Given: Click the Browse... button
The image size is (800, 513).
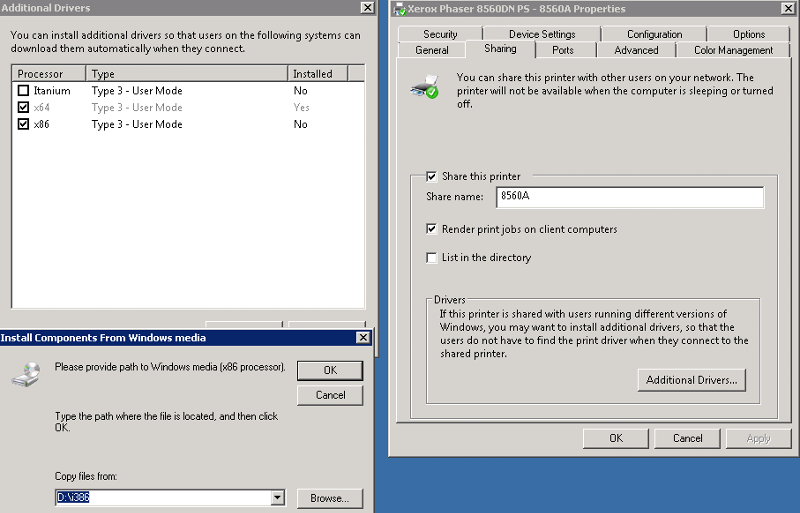Looking at the screenshot, I should 330,498.
